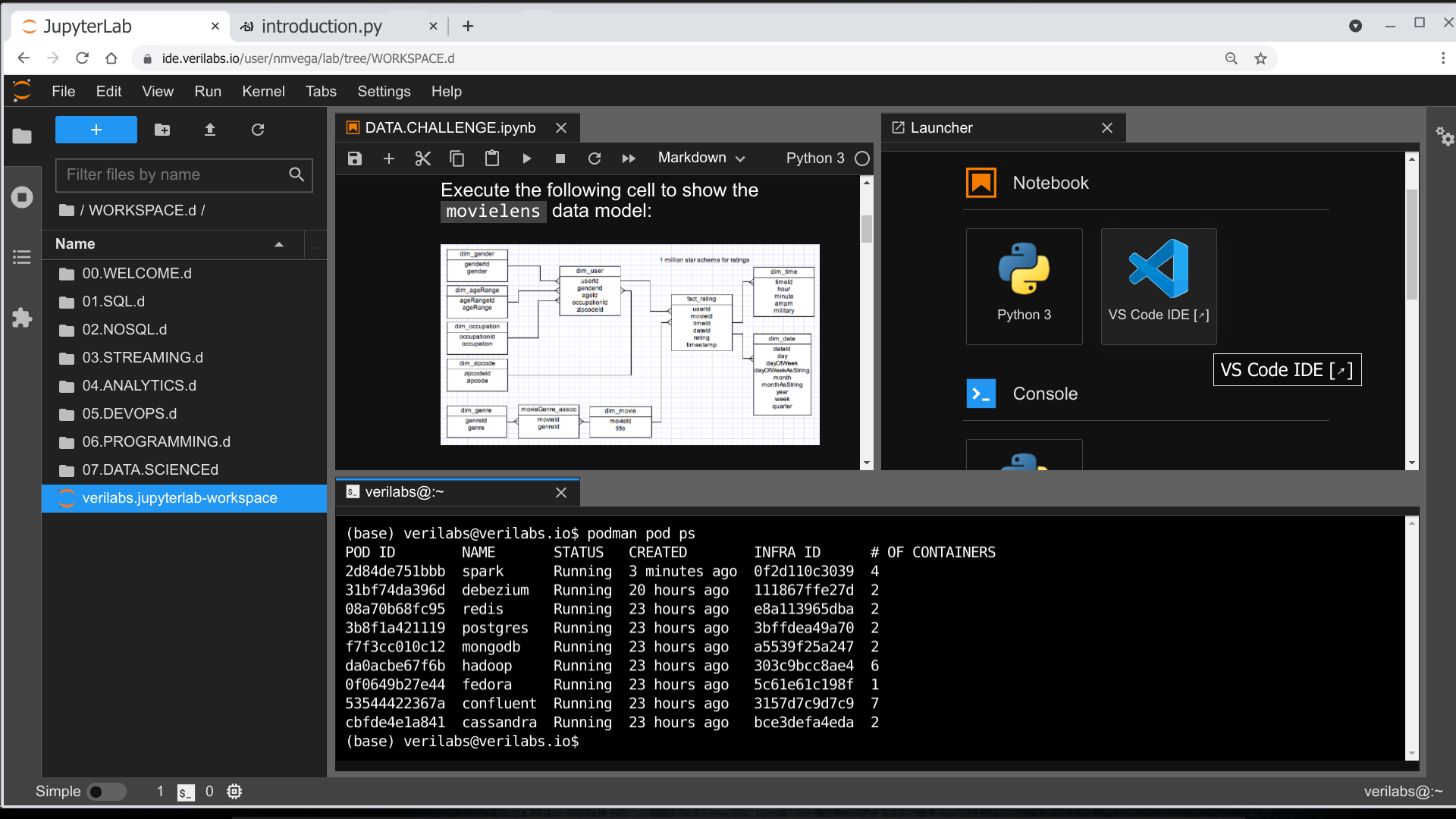Open the 01.SQL.d folder
Screen dimensions: 1456x819
184,301
